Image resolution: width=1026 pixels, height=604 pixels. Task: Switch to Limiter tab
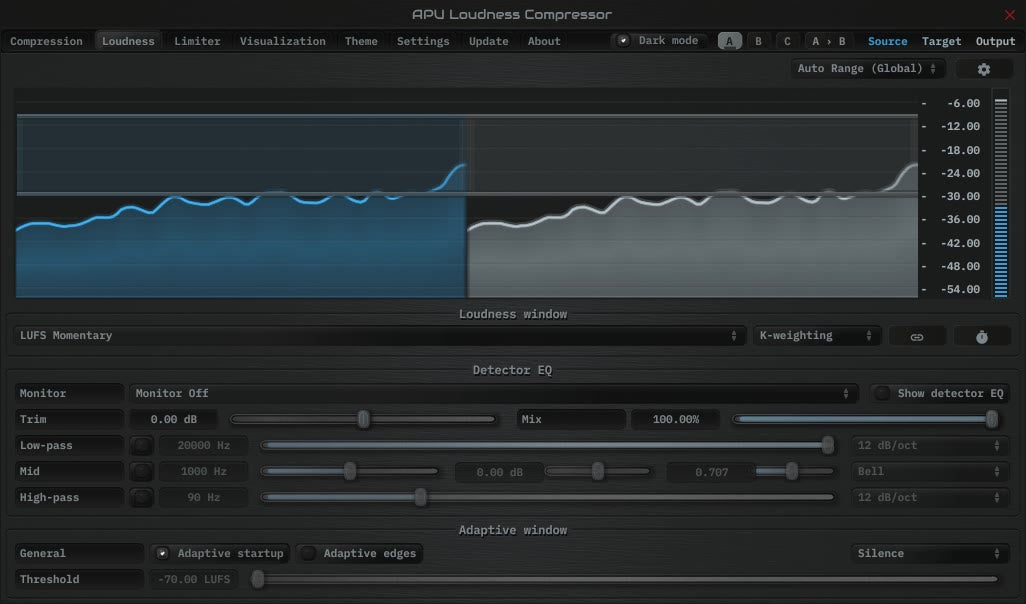click(197, 41)
